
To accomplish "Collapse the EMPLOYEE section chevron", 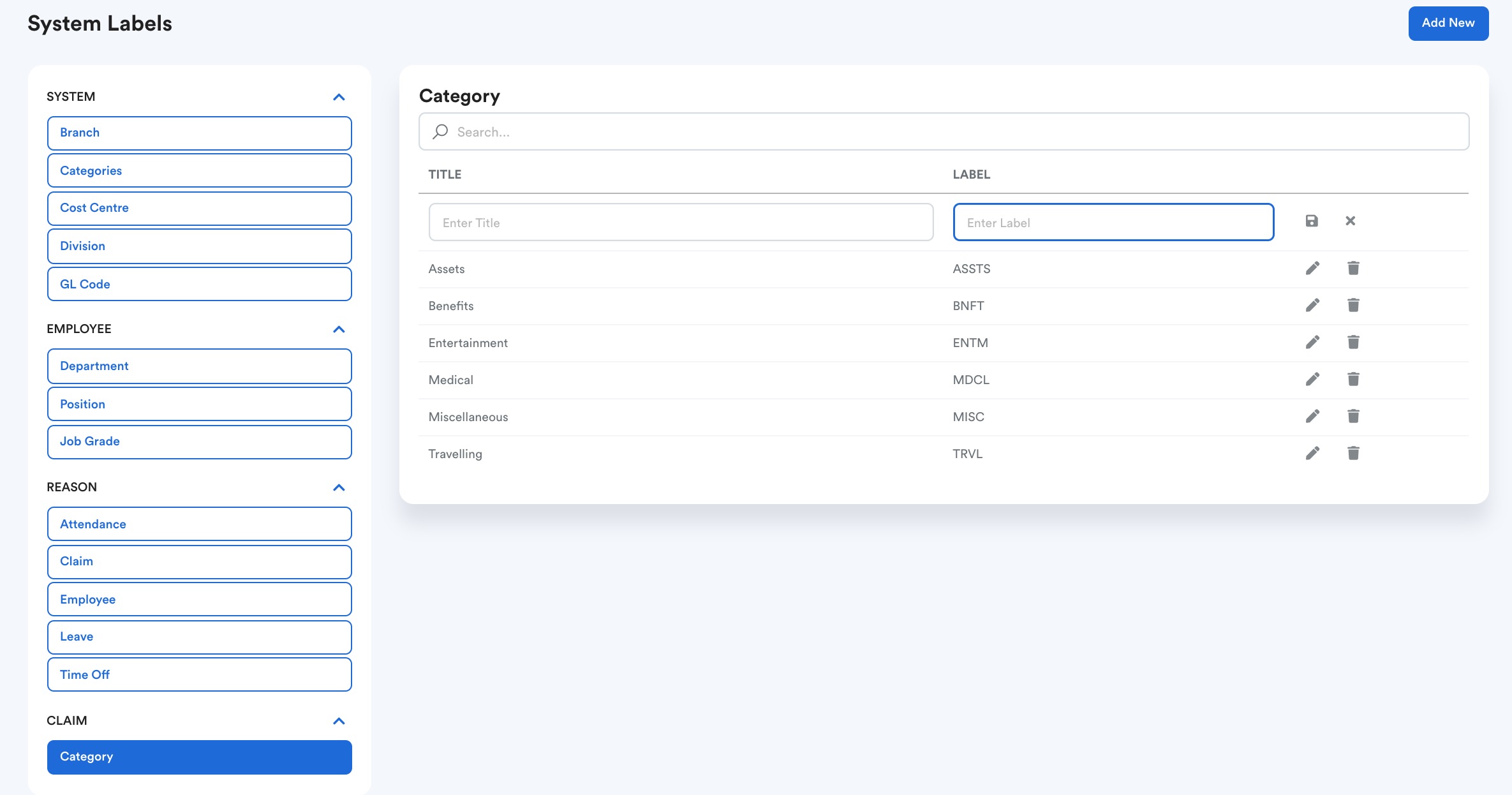I will point(339,329).
